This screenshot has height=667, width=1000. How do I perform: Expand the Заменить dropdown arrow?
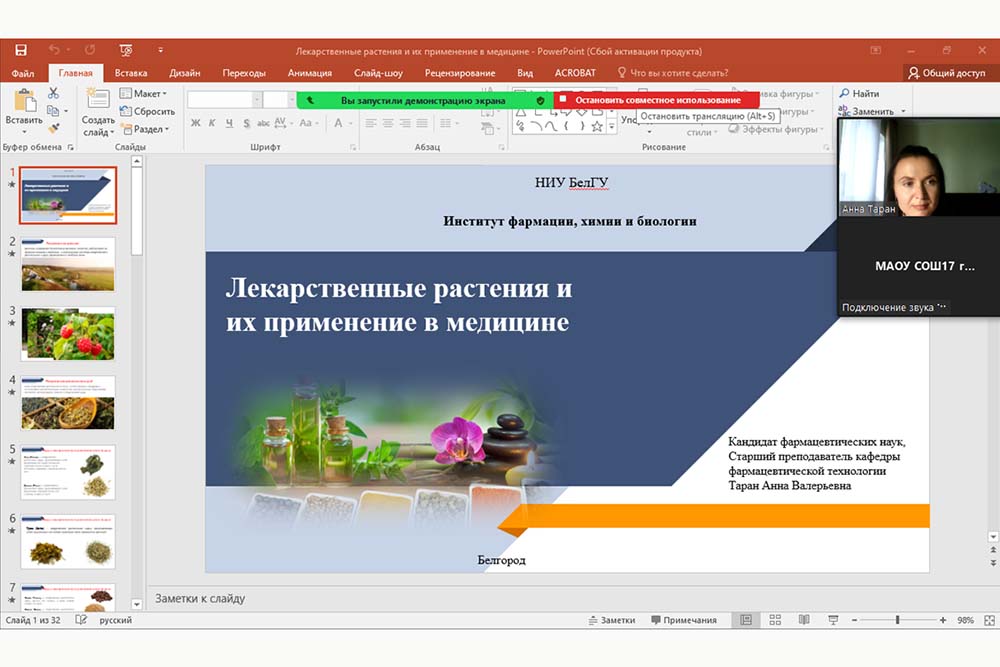click(903, 112)
